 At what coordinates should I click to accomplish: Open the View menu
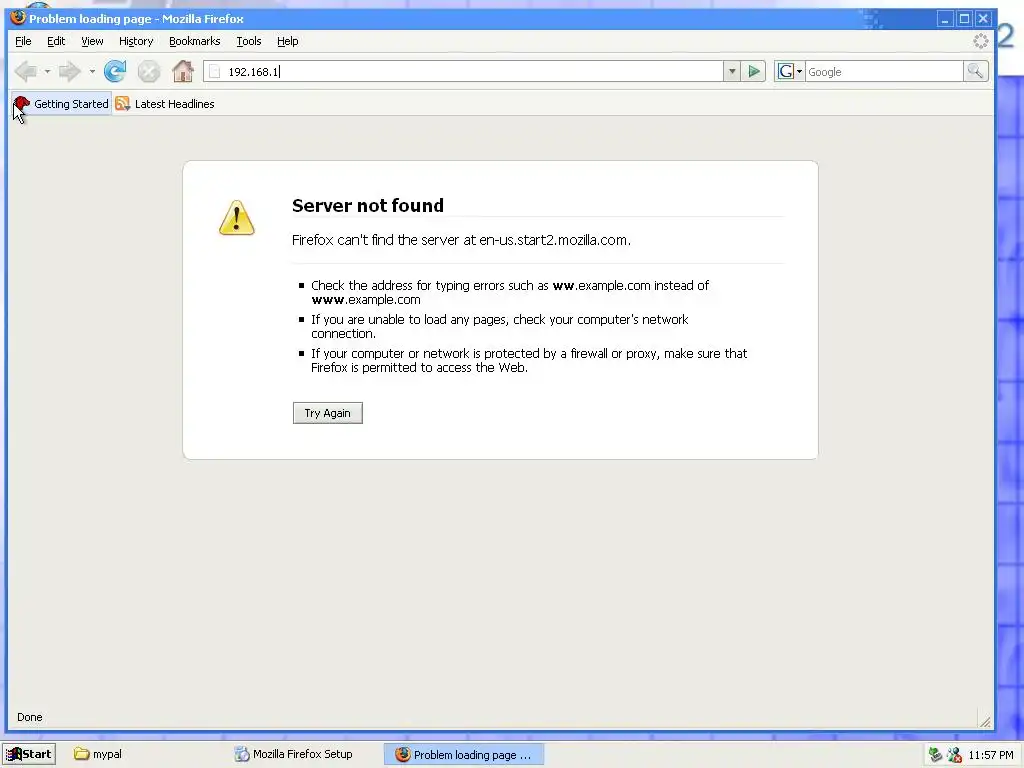[92, 41]
